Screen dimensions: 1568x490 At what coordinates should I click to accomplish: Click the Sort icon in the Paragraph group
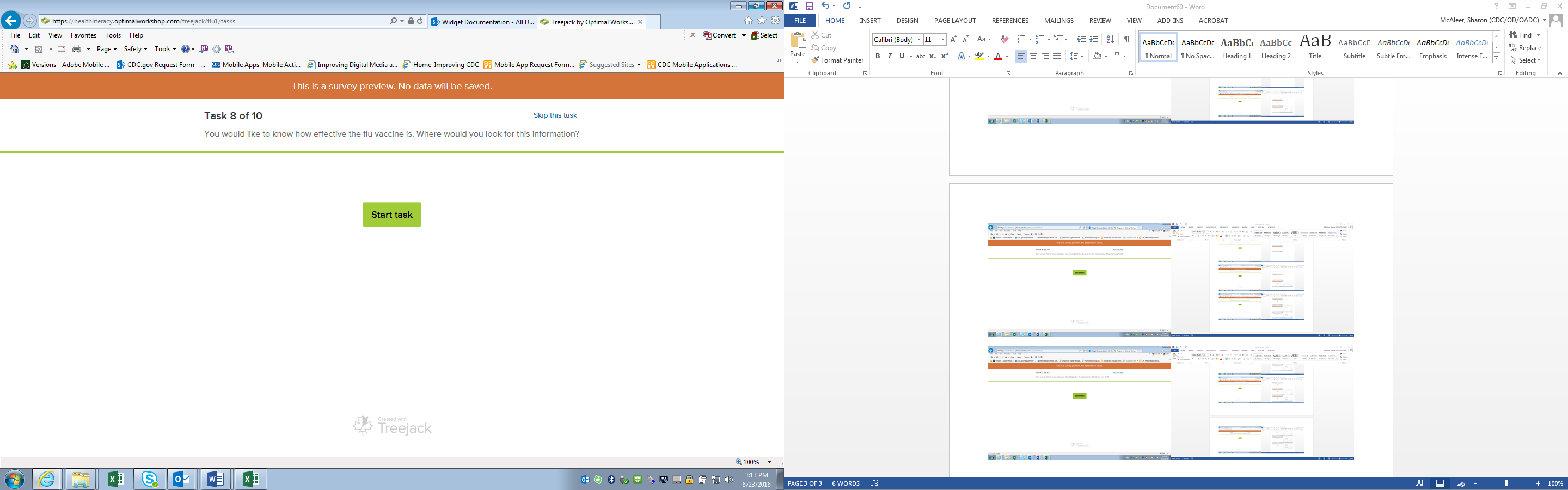coord(1110,40)
